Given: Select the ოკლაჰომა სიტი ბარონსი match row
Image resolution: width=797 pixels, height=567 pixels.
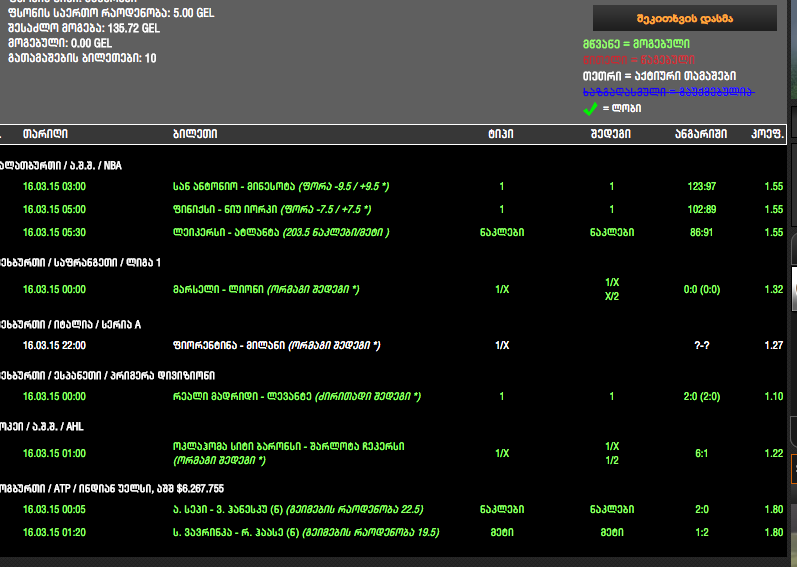Looking at the screenshot, I should point(393,453).
